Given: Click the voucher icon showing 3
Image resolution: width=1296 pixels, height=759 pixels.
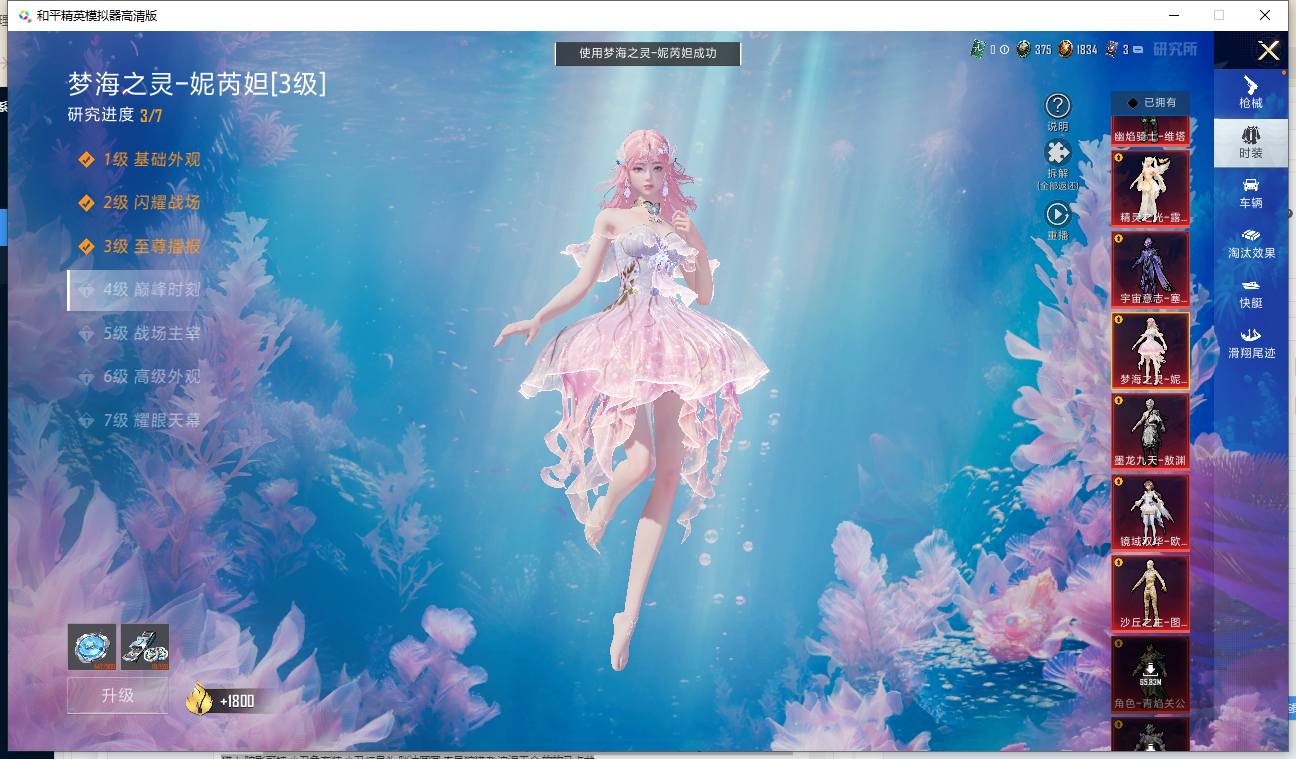Looking at the screenshot, I should click(x=1111, y=49).
